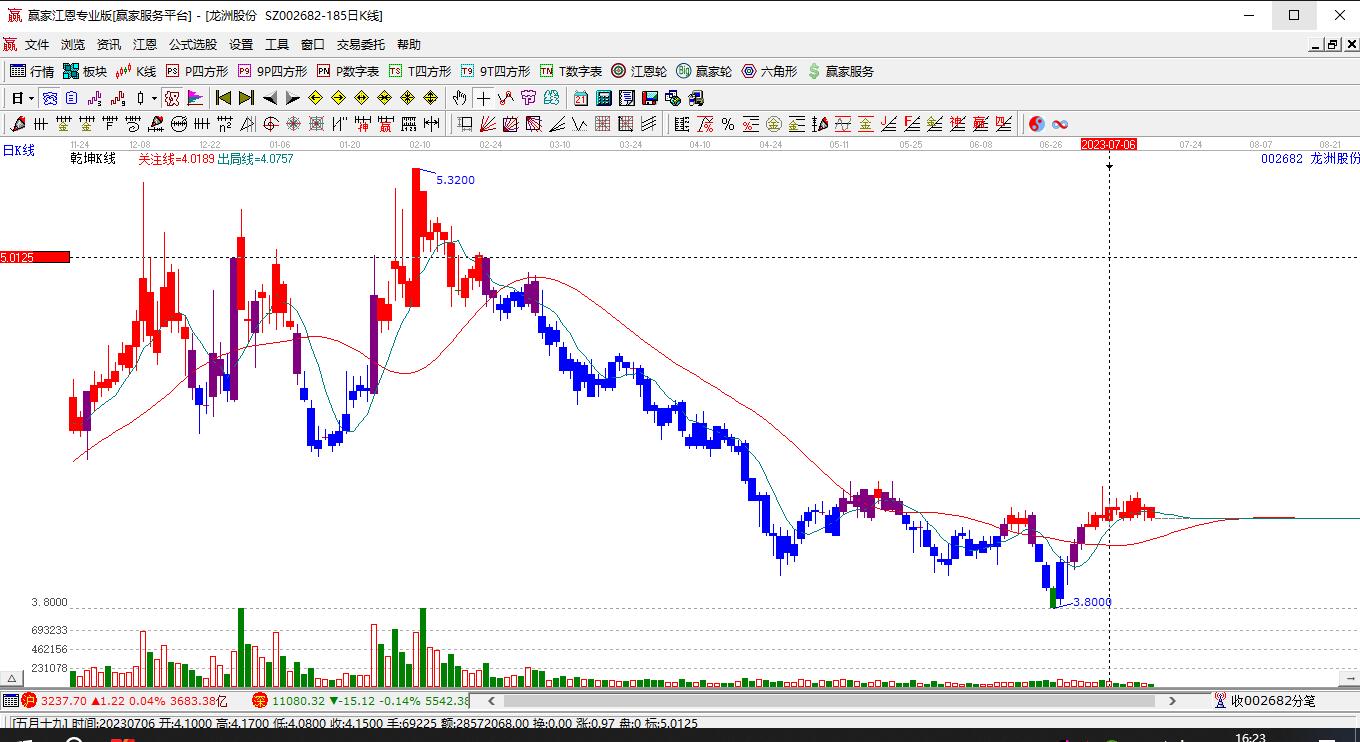Select the red pencil drawing tool
This screenshot has height=742, width=1360.
pyautogui.click(x=17, y=124)
